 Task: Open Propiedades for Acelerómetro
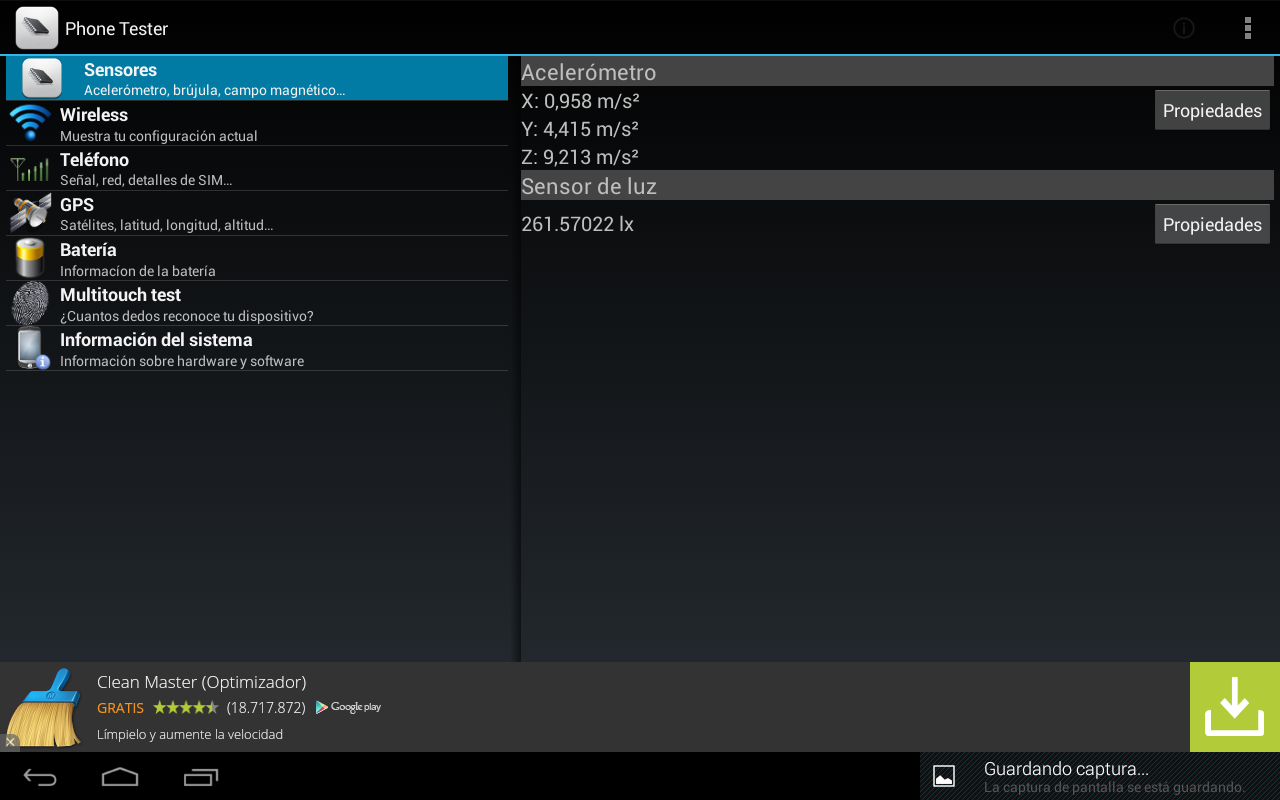(x=1212, y=110)
